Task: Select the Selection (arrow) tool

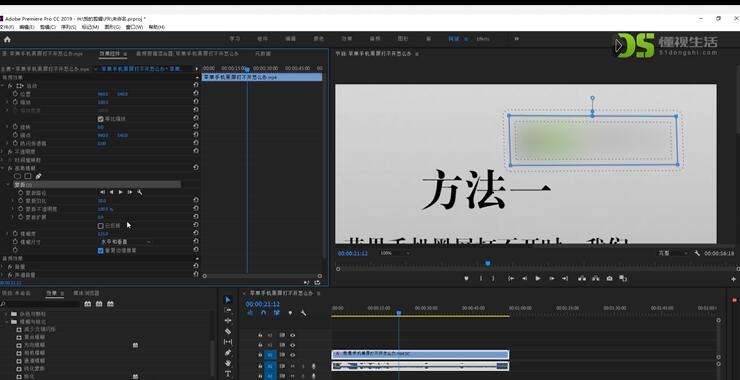Action: (x=228, y=300)
